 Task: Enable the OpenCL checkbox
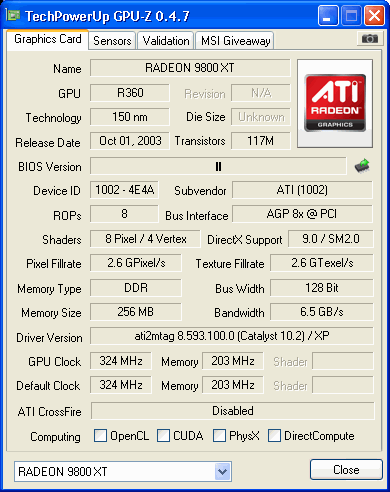101,436
